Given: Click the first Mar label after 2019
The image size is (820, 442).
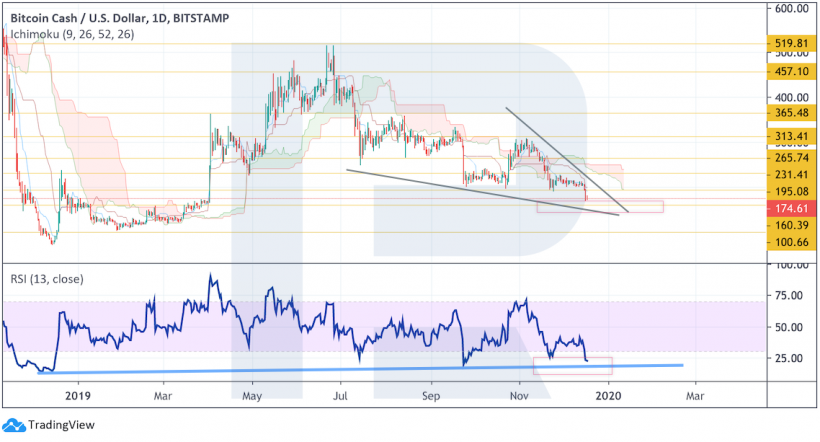Looking at the screenshot, I should pos(163,396).
